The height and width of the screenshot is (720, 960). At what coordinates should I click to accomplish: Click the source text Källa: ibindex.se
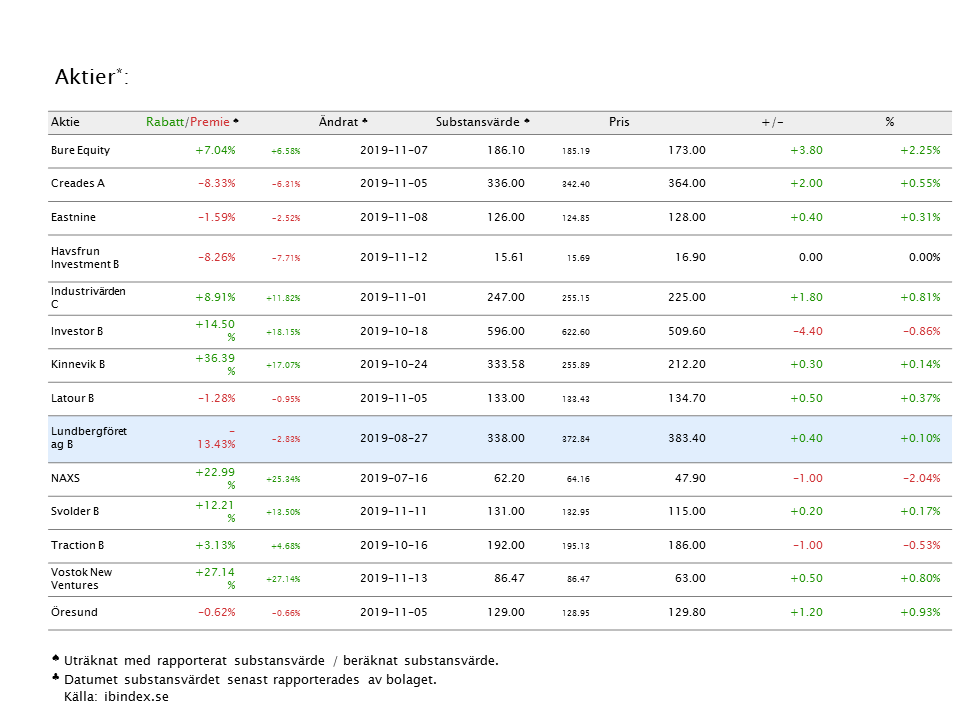(116, 697)
